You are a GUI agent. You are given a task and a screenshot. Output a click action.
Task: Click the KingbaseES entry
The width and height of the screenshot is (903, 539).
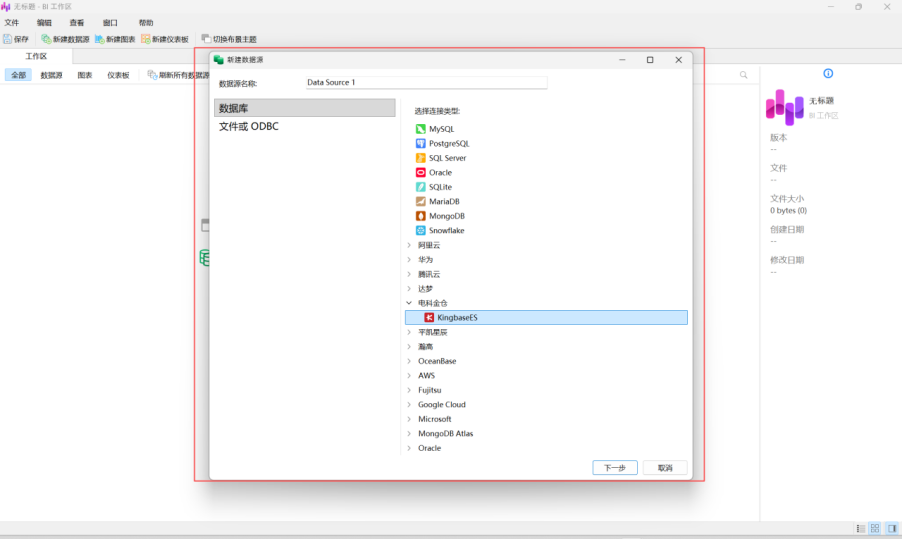456,317
